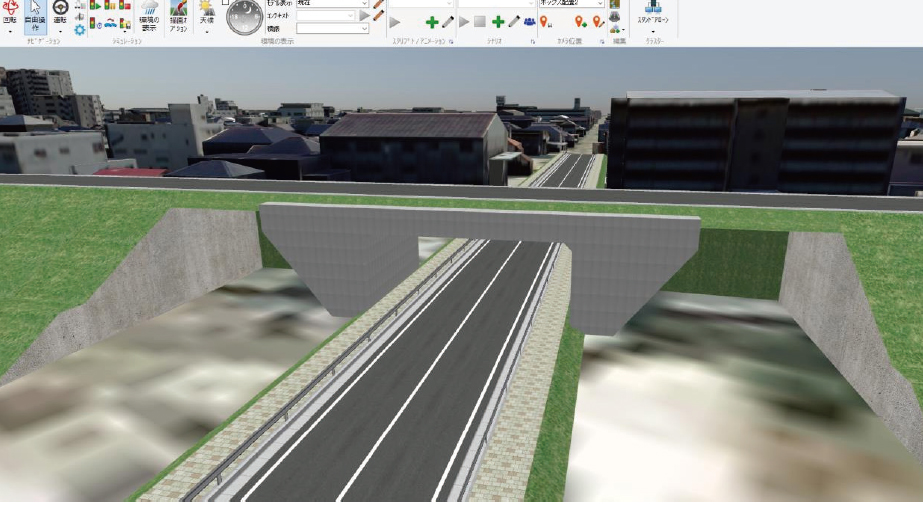The height and width of the screenshot is (515, 923).
Task: Open the blue gear settings icon
Action: coord(80,29)
